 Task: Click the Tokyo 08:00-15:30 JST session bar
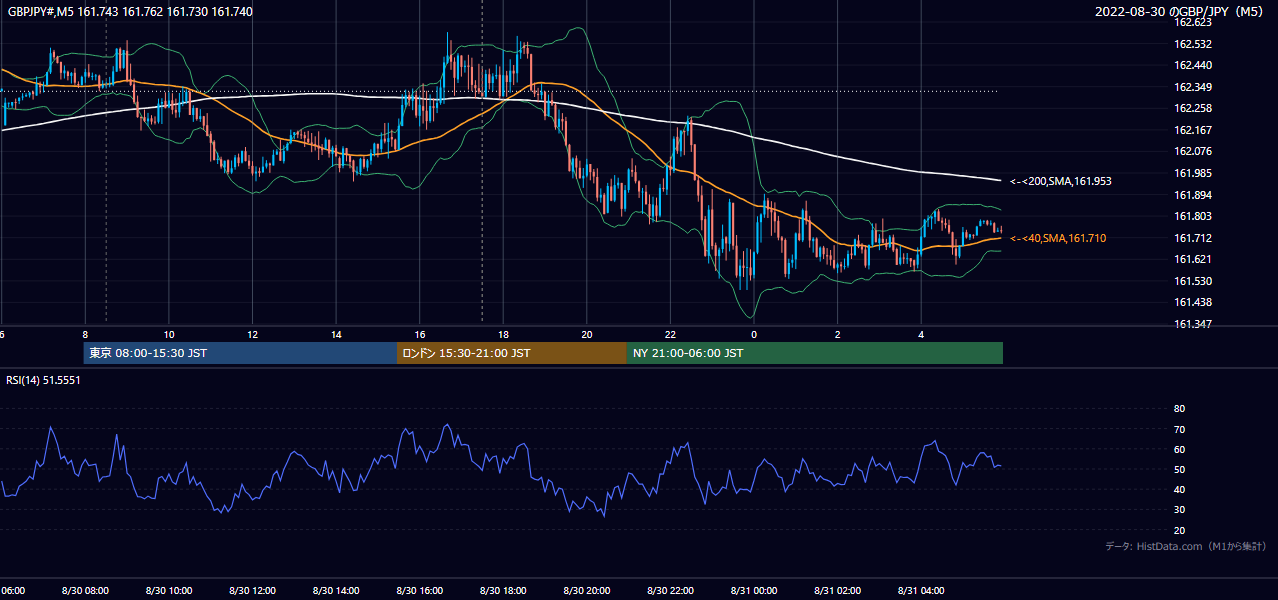pyautogui.click(x=240, y=353)
